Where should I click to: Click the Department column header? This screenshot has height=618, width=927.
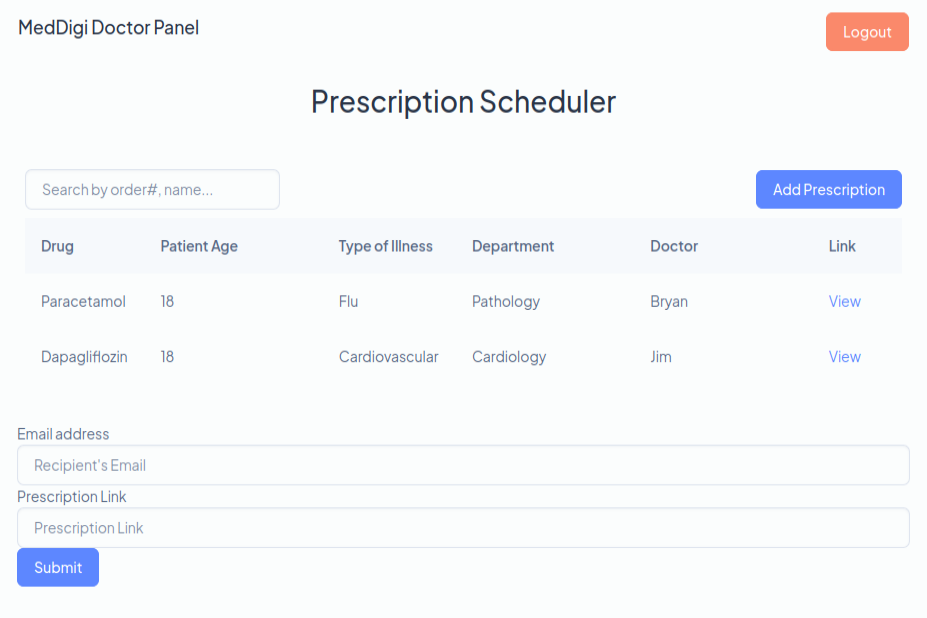coord(512,246)
